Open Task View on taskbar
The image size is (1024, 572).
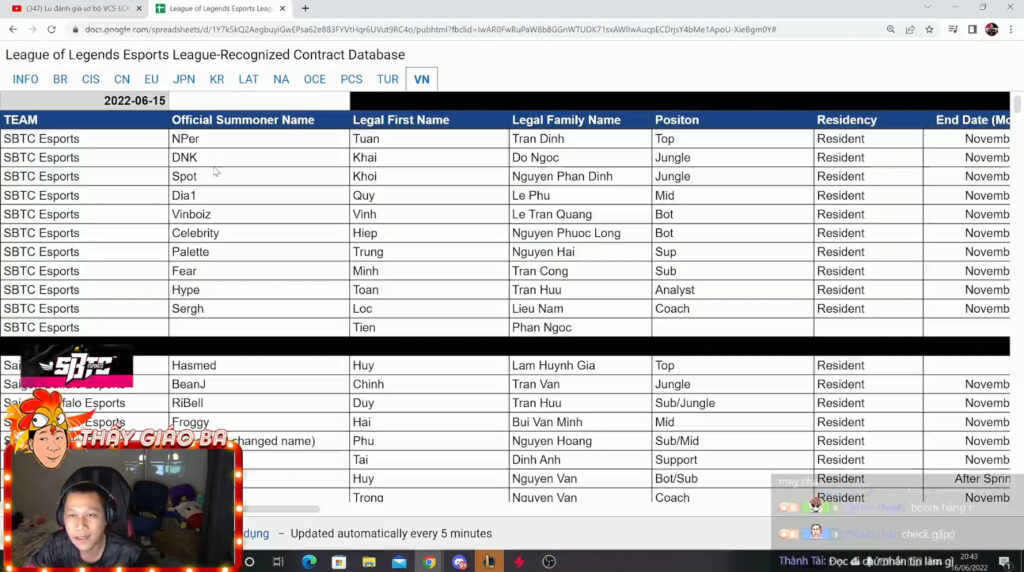pyautogui.click(x=278, y=562)
